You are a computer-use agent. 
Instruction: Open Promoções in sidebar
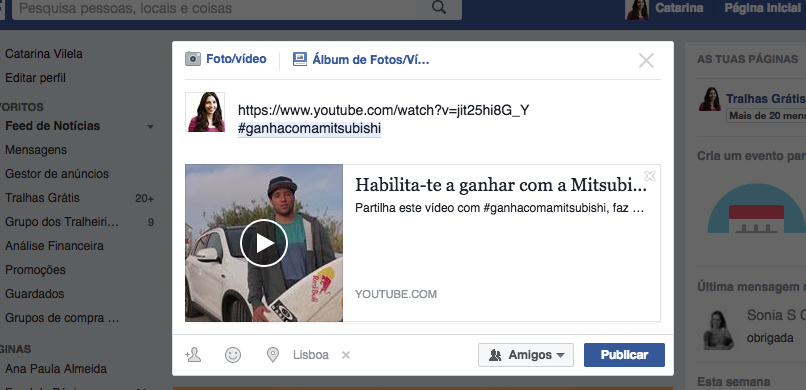click(x=35, y=270)
